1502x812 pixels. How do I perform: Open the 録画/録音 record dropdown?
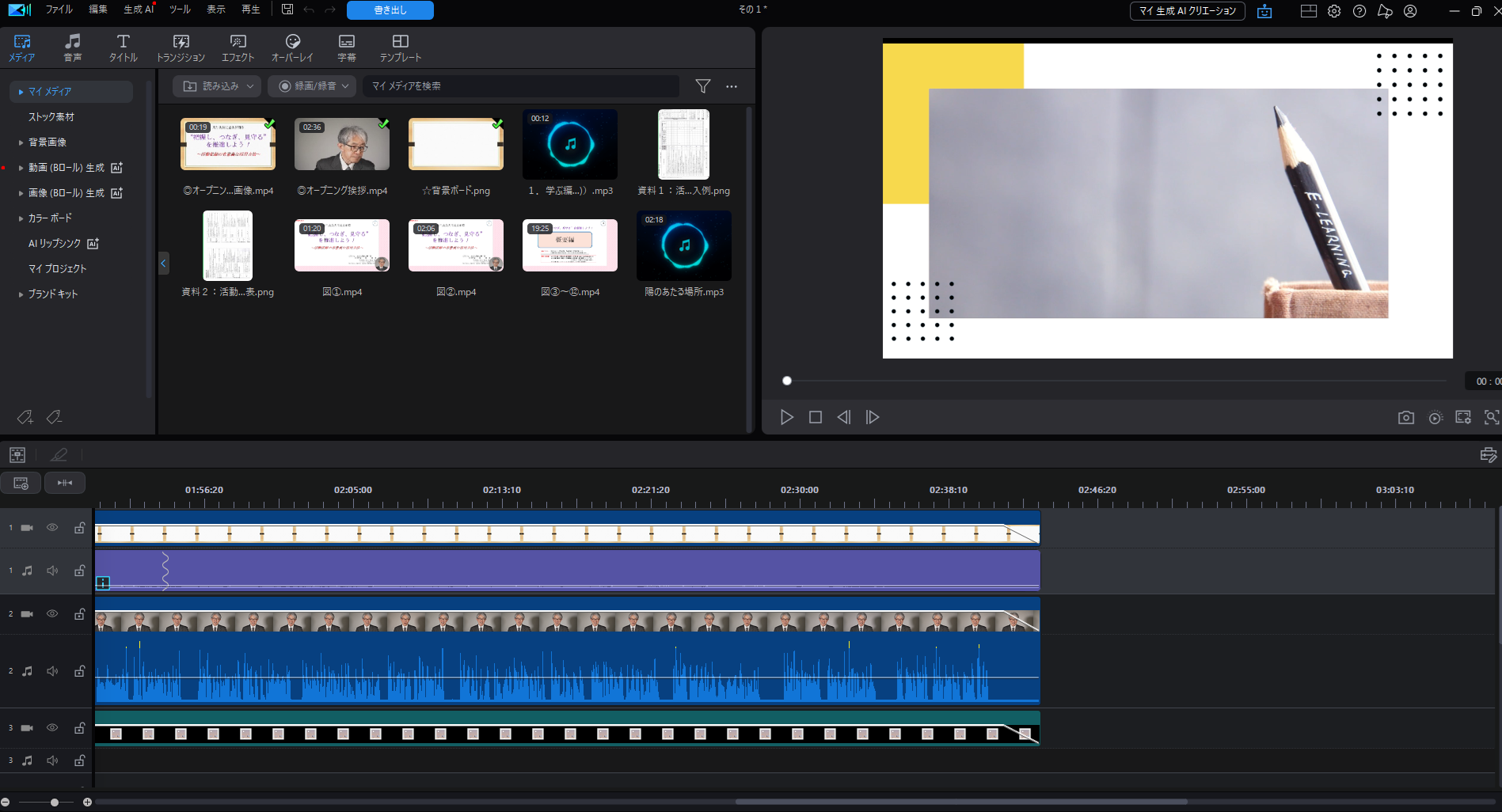[x=312, y=86]
